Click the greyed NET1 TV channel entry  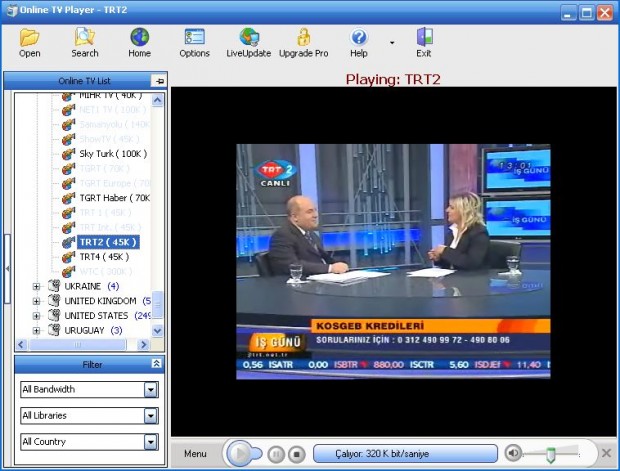point(113,110)
